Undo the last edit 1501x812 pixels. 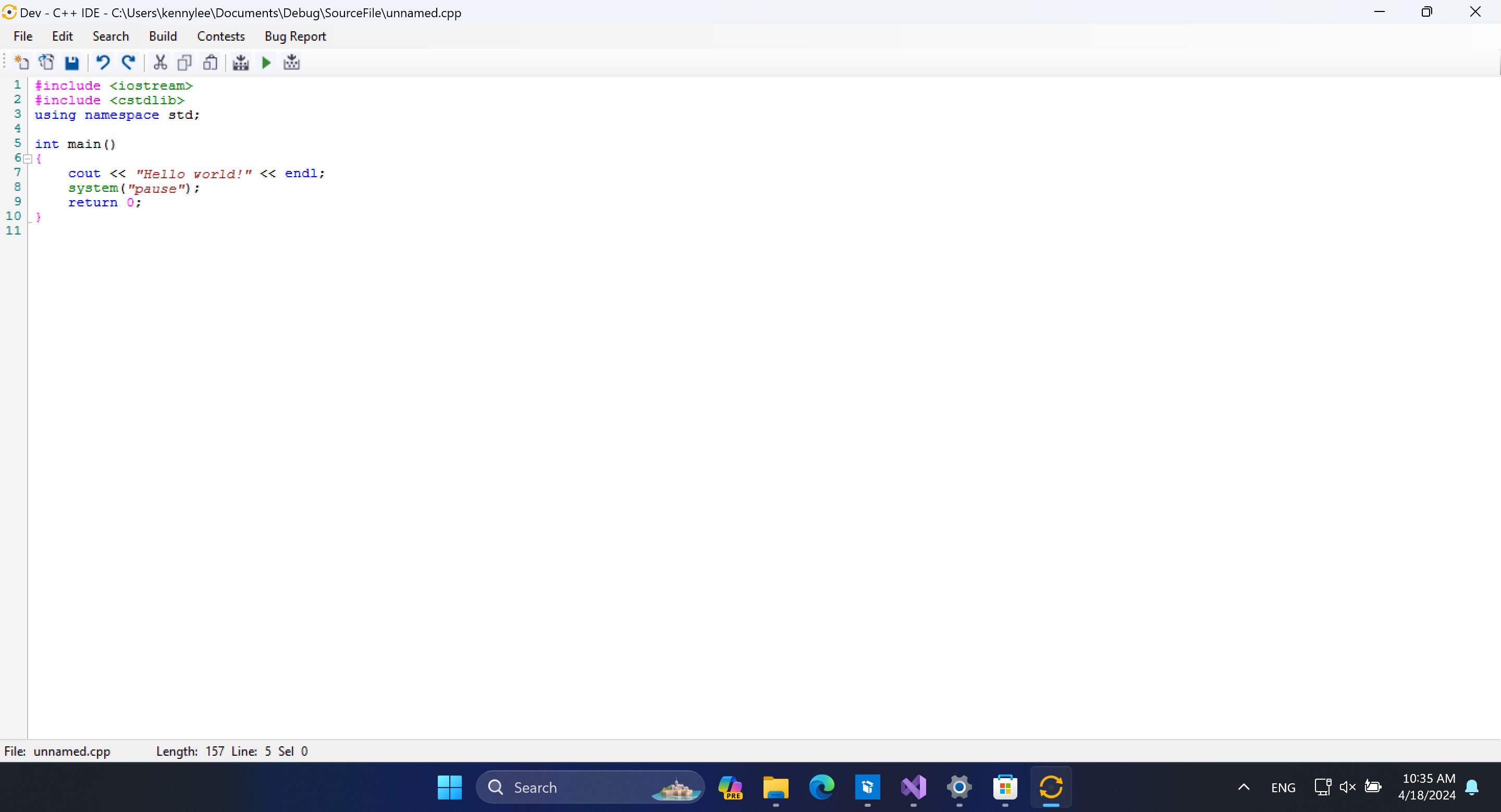pyautogui.click(x=103, y=63)
